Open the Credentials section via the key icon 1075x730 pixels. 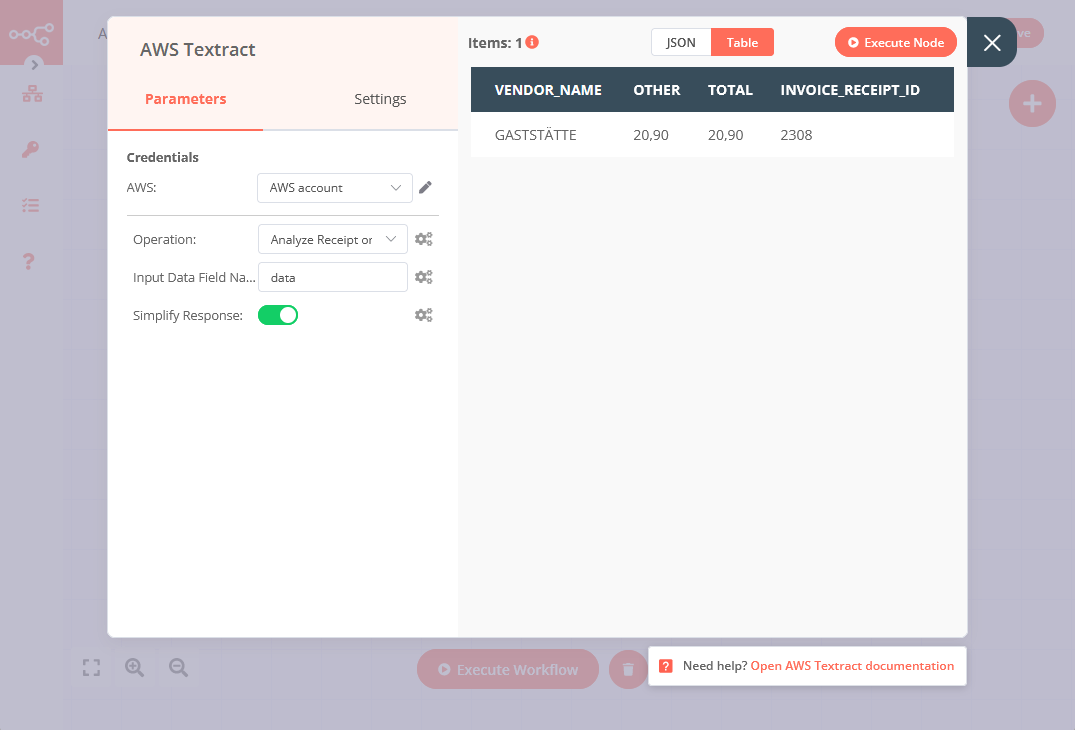pos(30,149)
